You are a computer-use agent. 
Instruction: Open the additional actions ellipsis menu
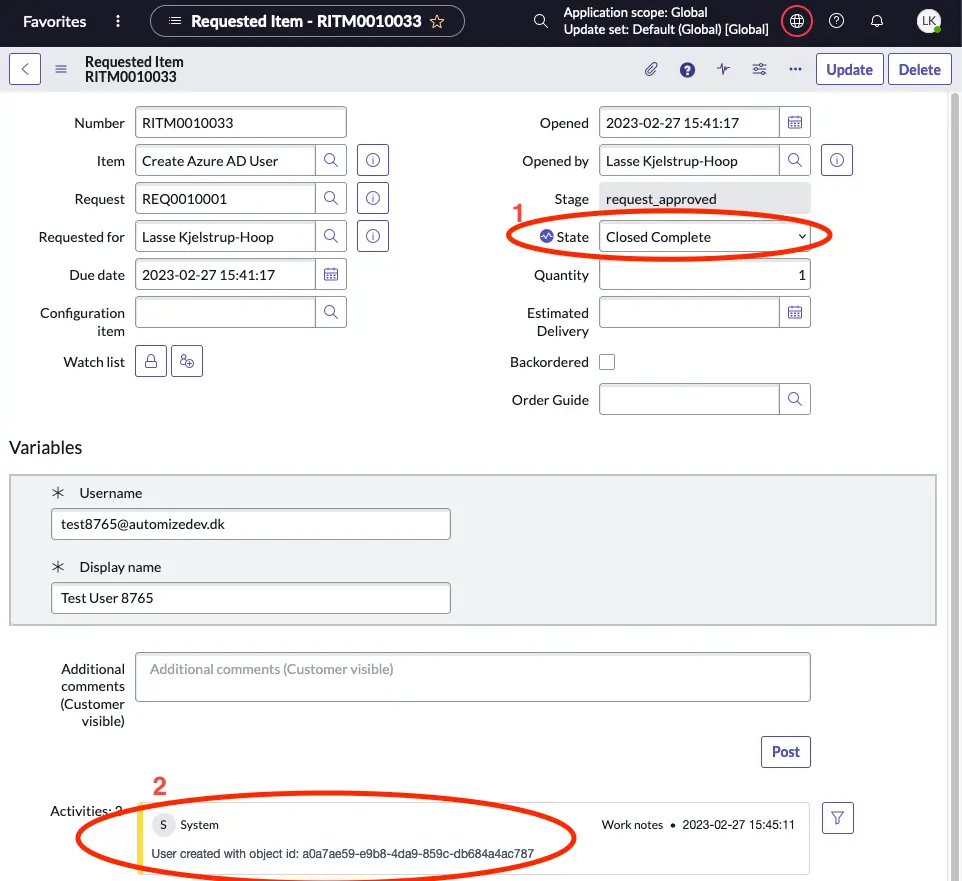point(795,69)
